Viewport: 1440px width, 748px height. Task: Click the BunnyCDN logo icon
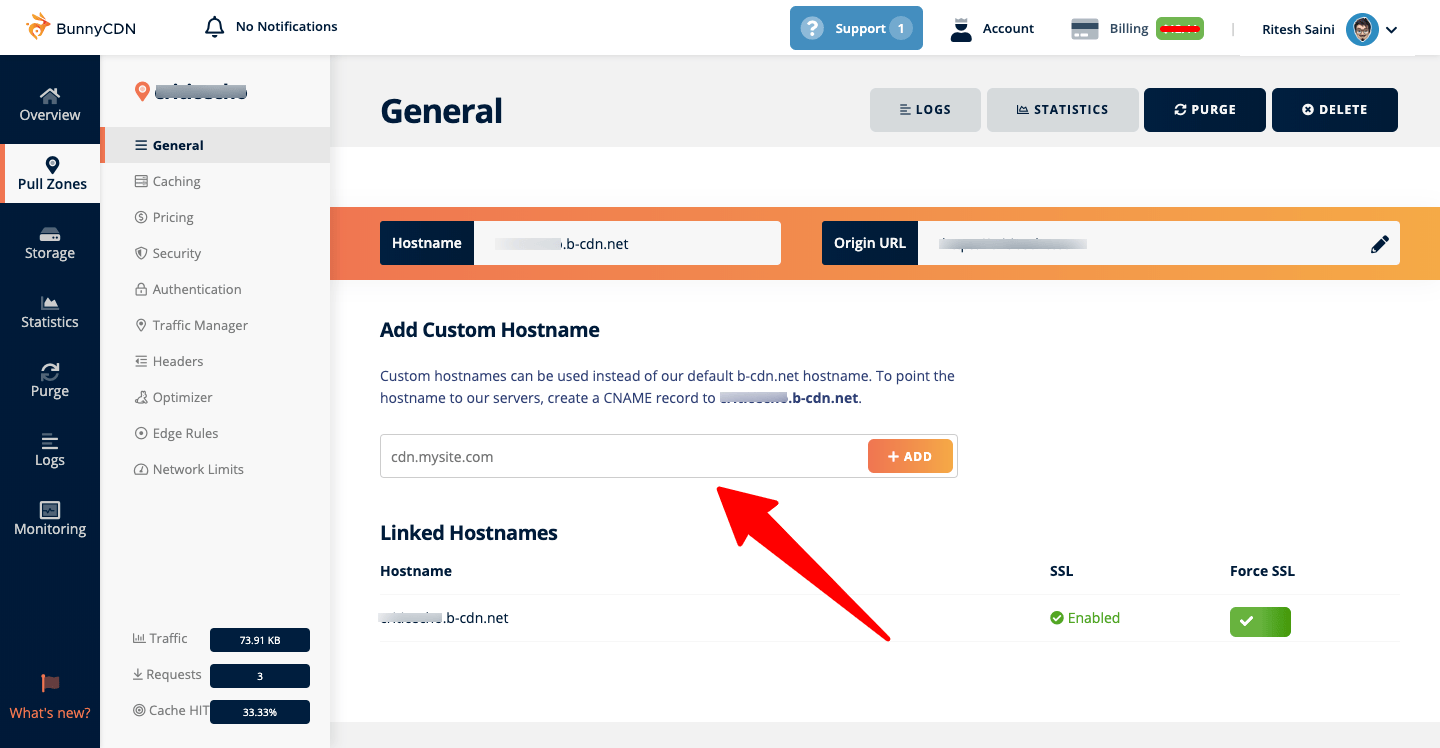click(x=38, y=27)
